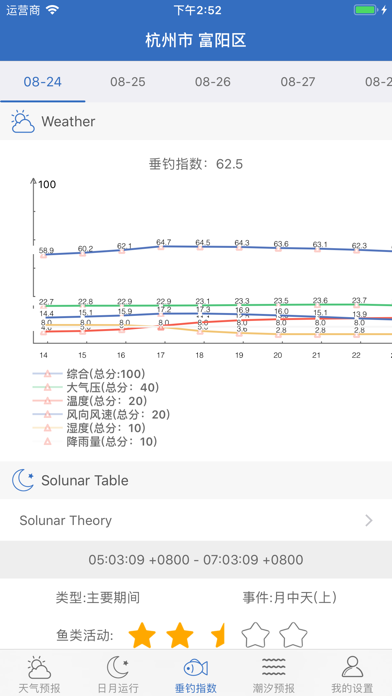Tap the Solunar Table moon icon

[x=23, y=480]
